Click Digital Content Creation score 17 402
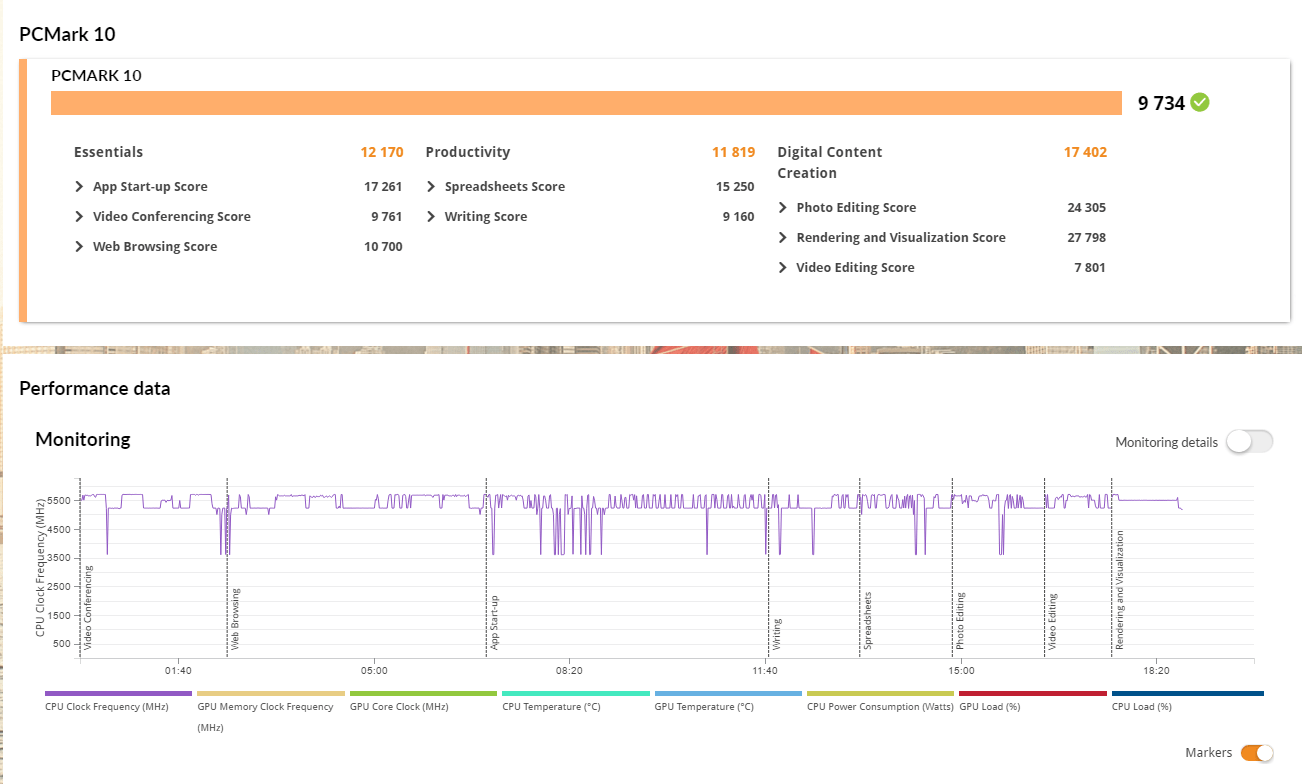The height and width of the screenshot is (784, 1302). (x=1085, y=152)
